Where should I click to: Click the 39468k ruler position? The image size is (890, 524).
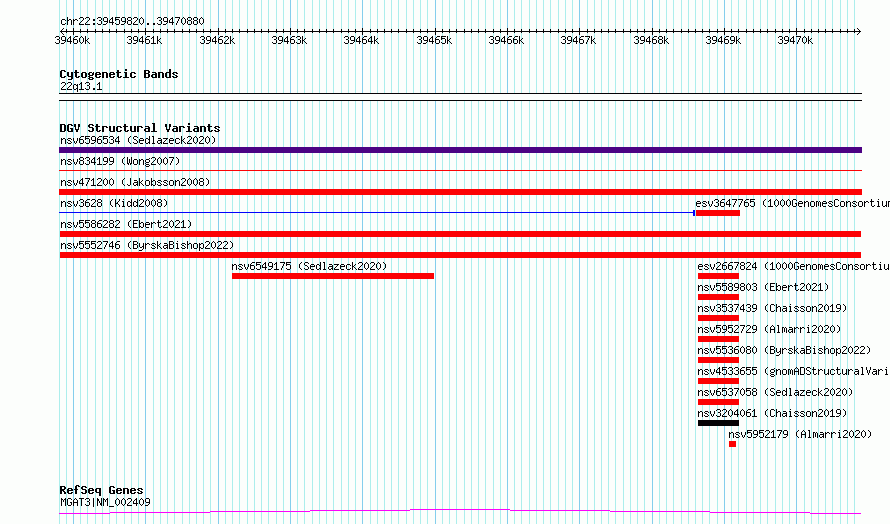[651, 40]
